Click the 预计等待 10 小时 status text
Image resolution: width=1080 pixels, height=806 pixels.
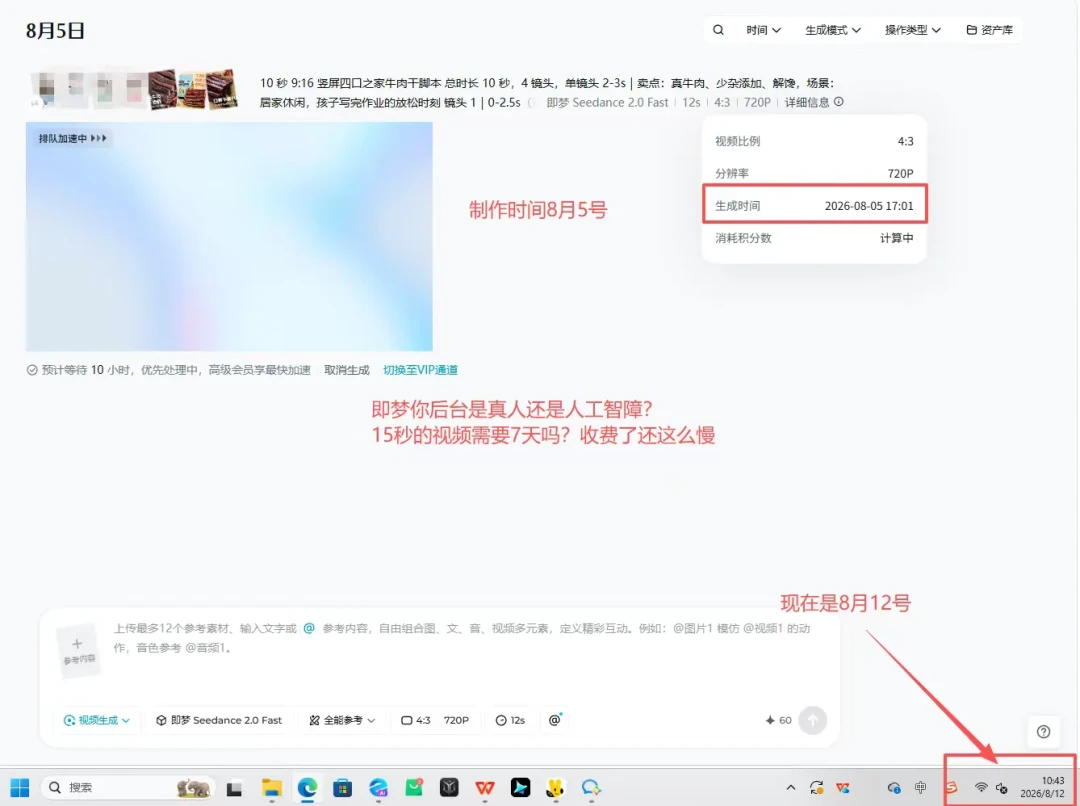point(169,370)
